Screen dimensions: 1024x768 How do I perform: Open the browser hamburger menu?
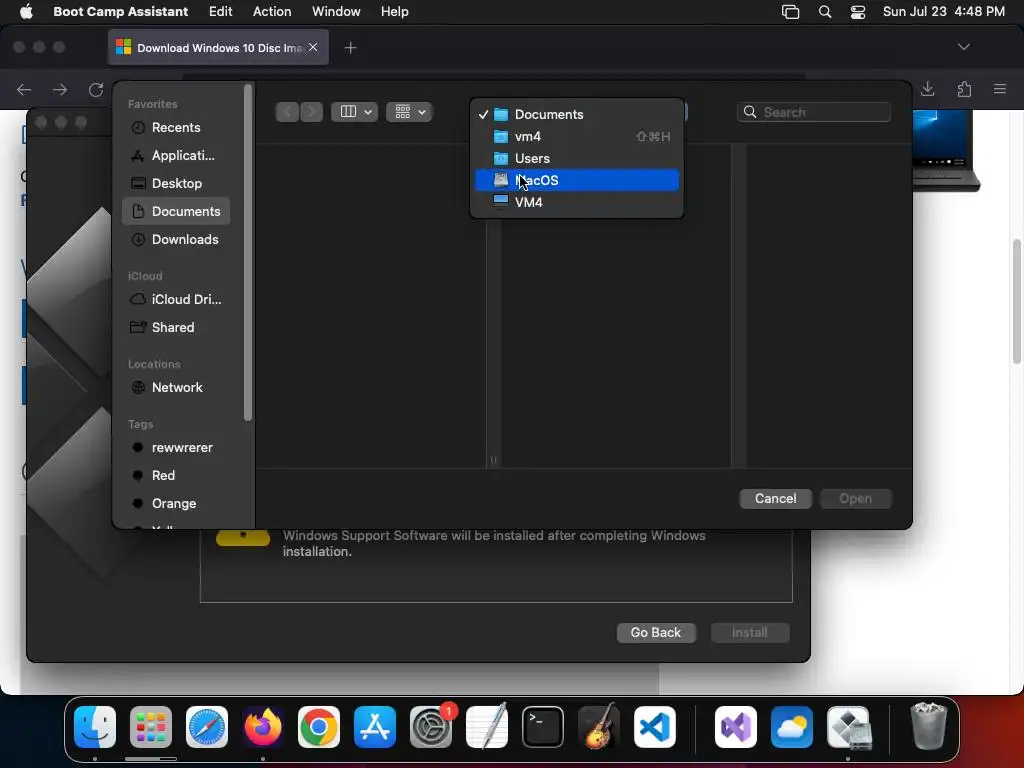click(x=1000, y=89)
